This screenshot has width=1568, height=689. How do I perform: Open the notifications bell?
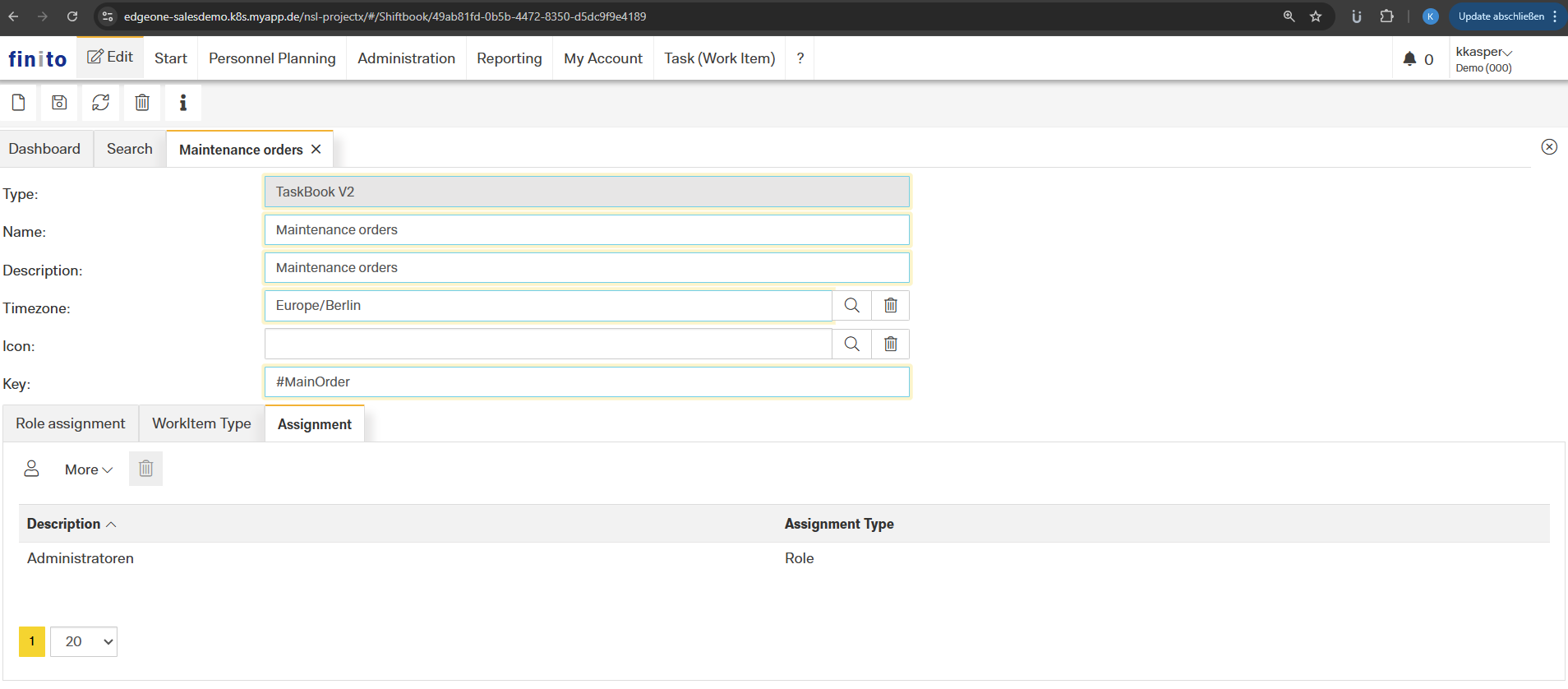(x=1409, y=58)
